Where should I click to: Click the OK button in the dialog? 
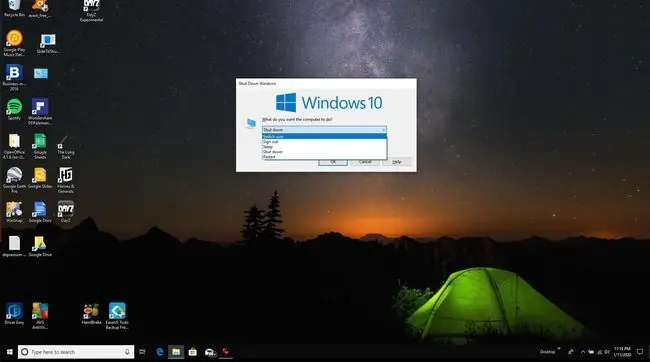pos(333,162)
